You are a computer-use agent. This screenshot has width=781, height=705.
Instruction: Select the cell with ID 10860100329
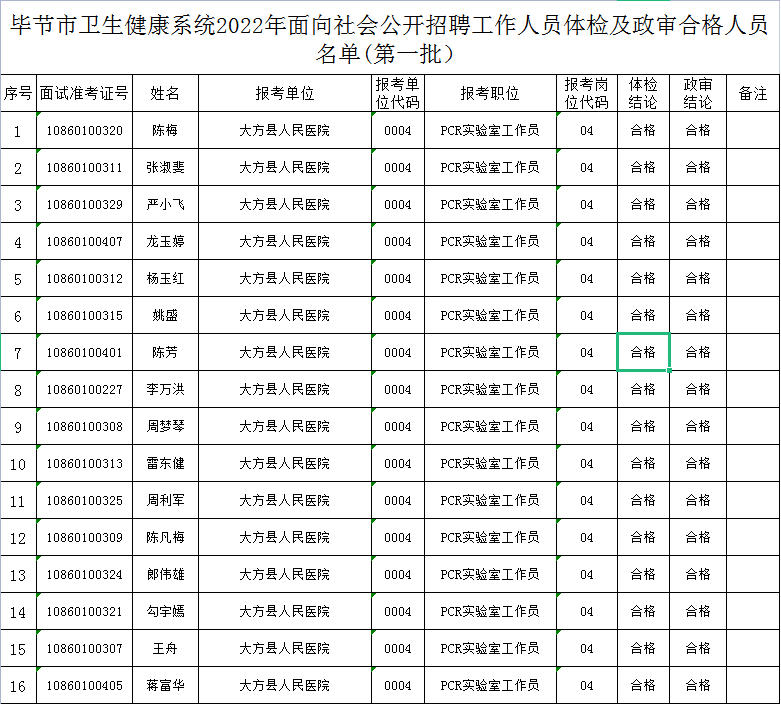click(84, 204)
